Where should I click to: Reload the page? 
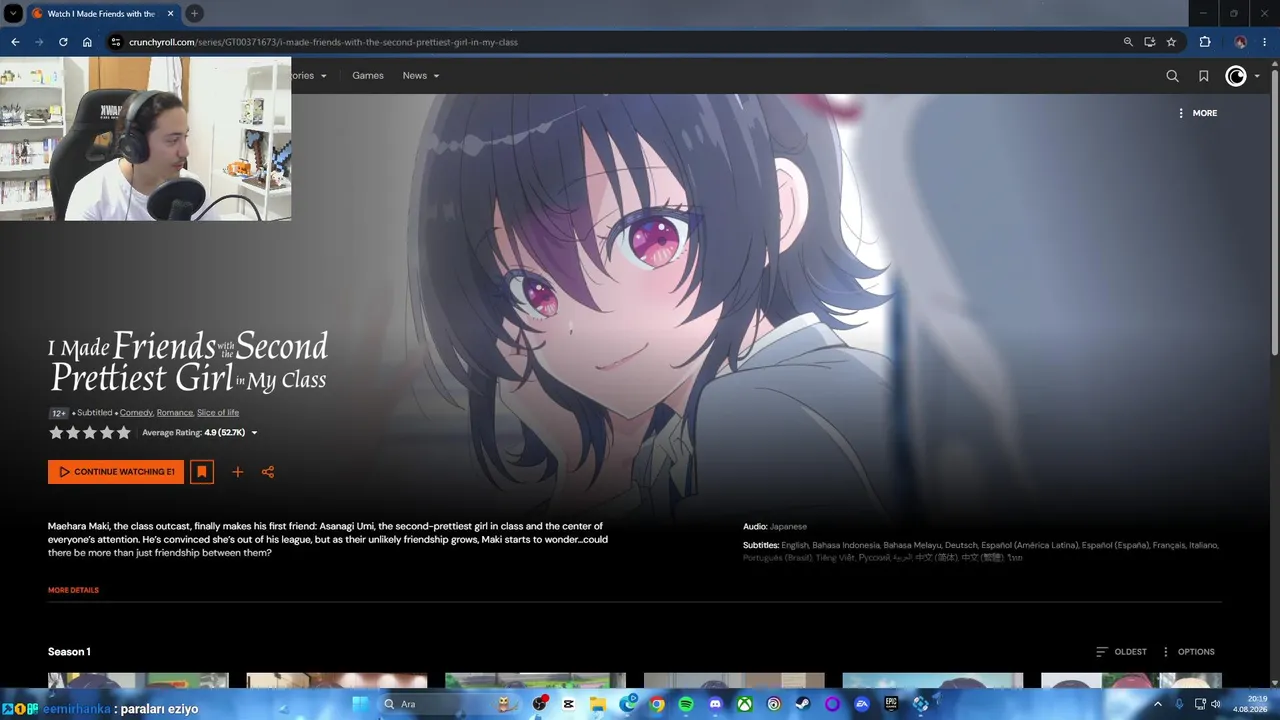63,42
